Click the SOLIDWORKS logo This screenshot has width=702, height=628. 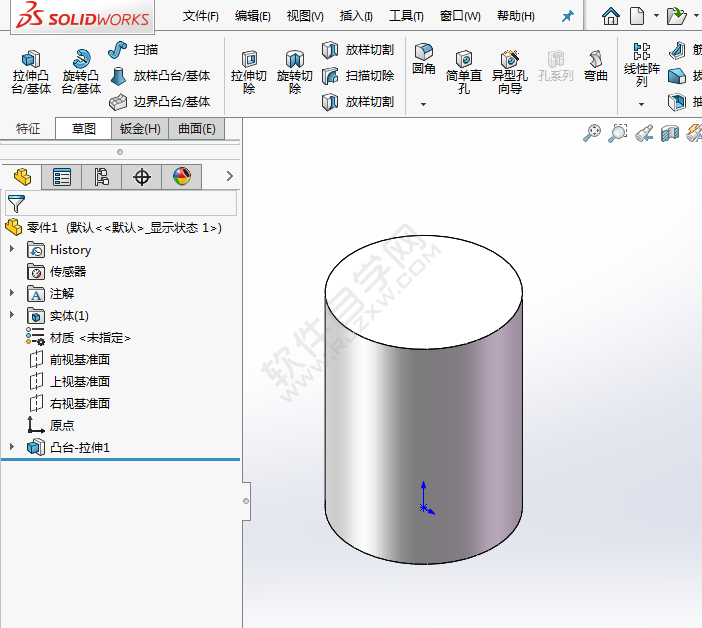click(x=82, y=16)
